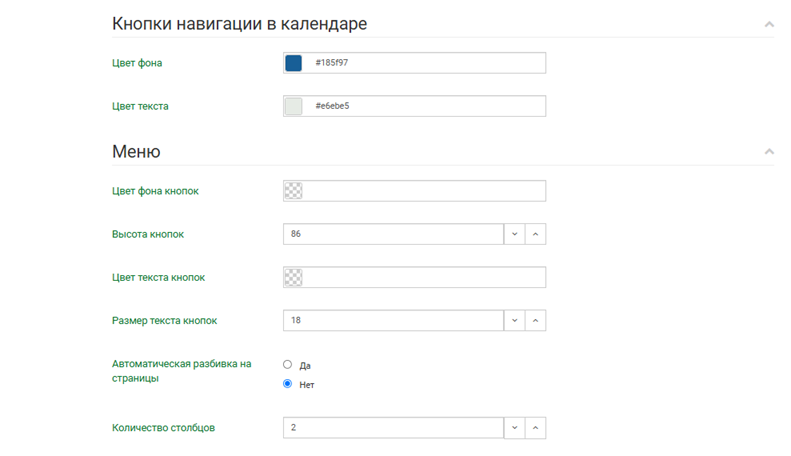Click the Цвет фона кнопок input field
Screen dimensions: 791x456
click(425, 191)
